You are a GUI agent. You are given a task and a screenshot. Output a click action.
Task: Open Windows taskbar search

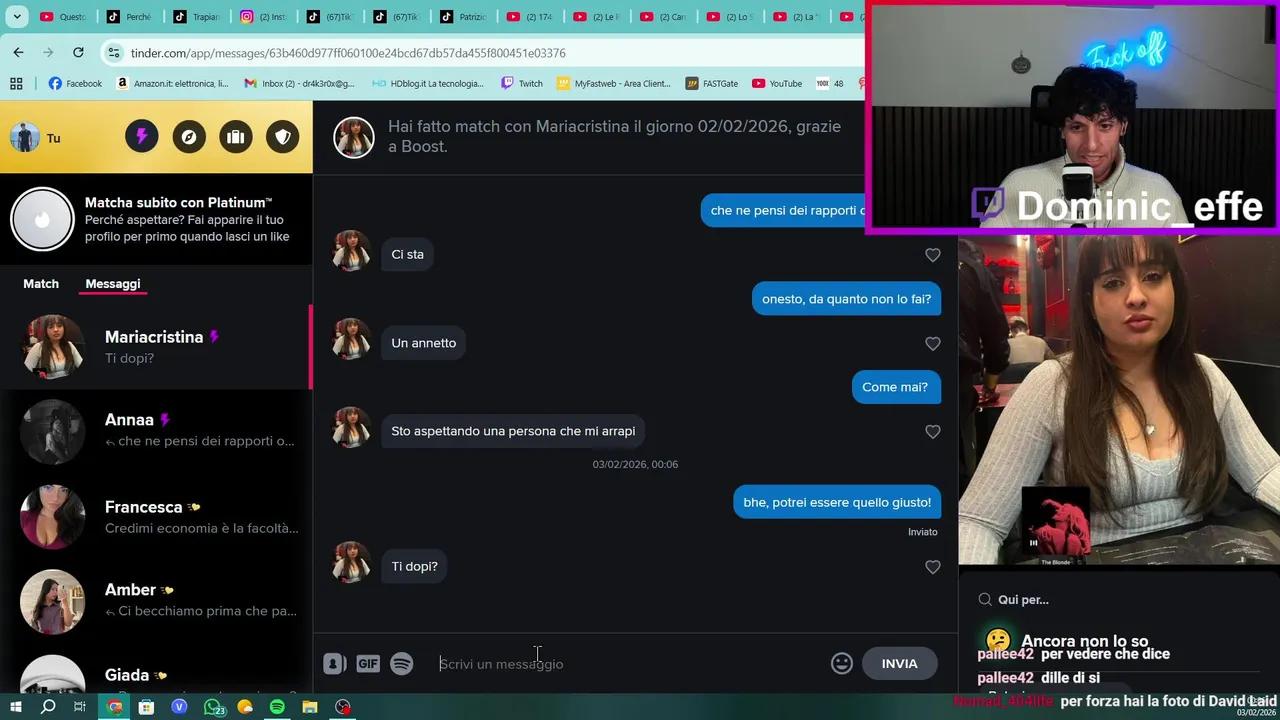(48, 707)
